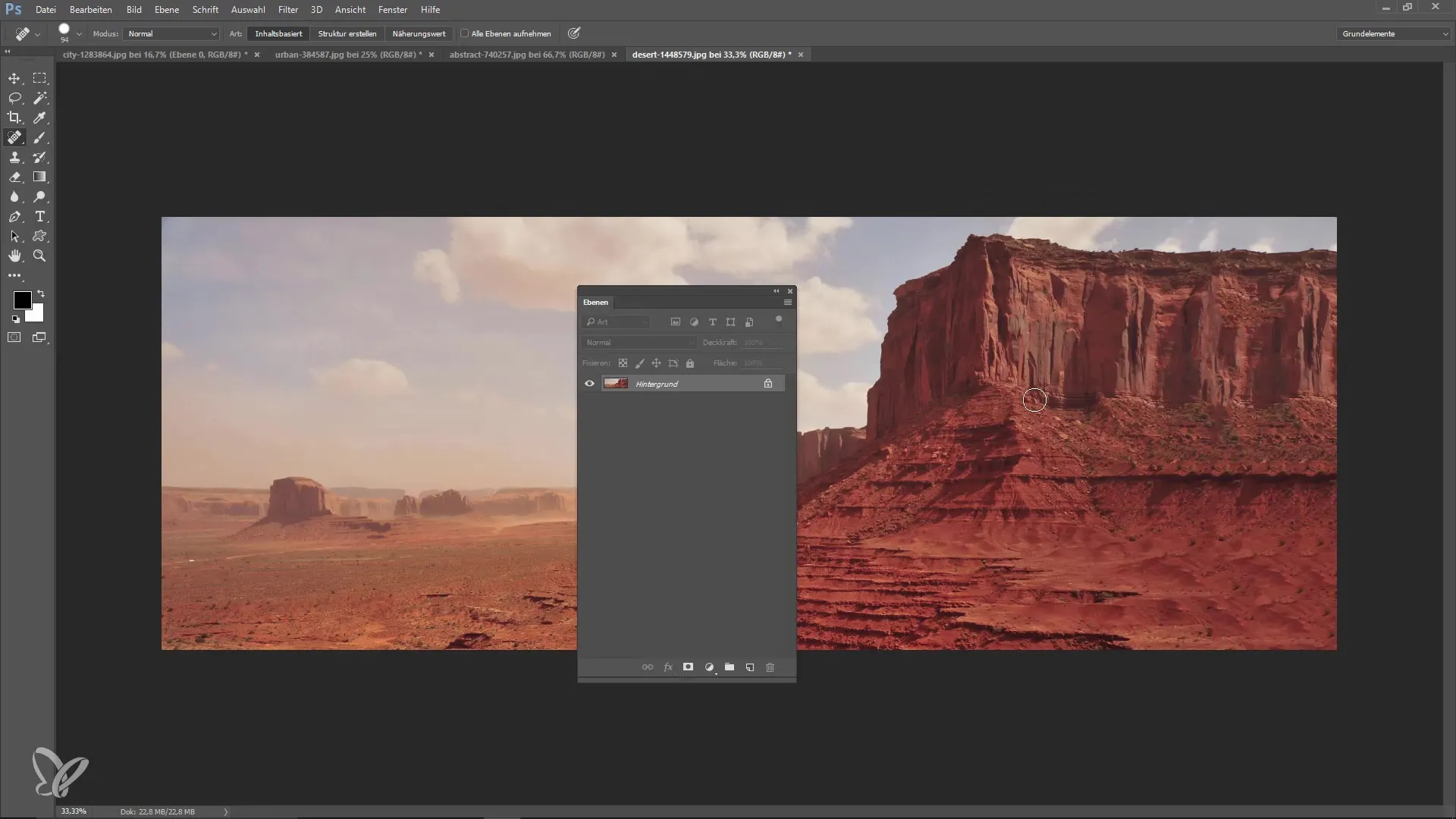Open the Grundelemente workspace dropdown

[x=1394, y=33]
